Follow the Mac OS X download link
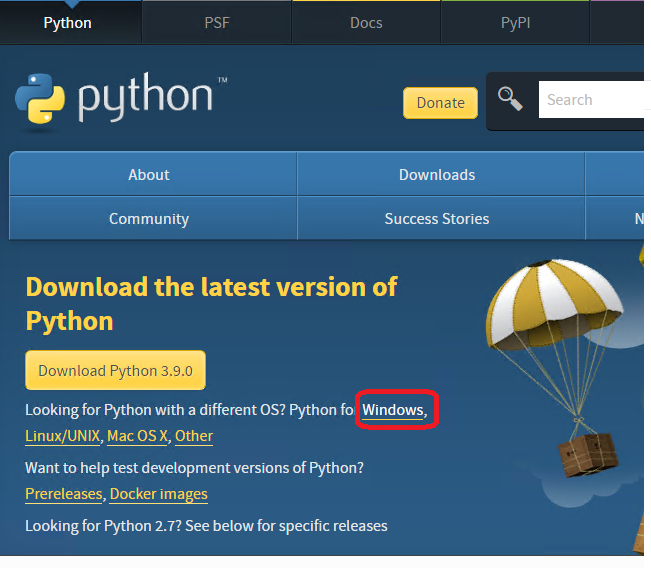Screen dimensions: 651x568 137,436
